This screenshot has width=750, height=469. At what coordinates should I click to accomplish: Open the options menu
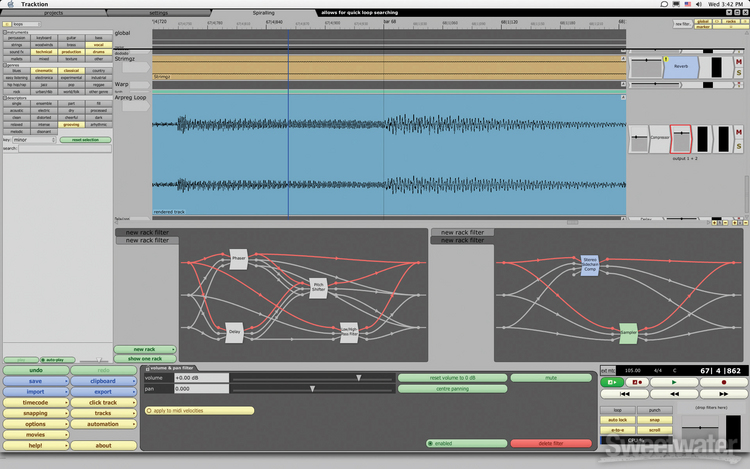point(36,424)
